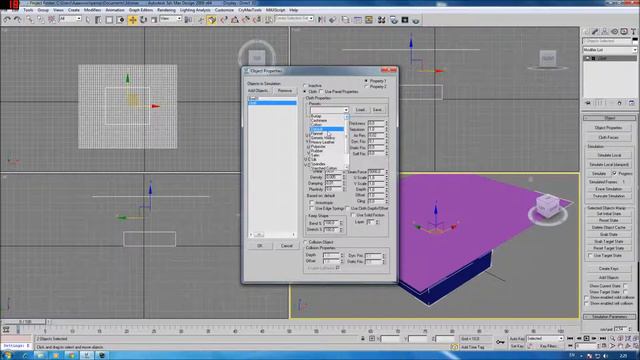Tick the Use Solid Friction checkbox
640x360 pixels.
[x=353, y=215]
